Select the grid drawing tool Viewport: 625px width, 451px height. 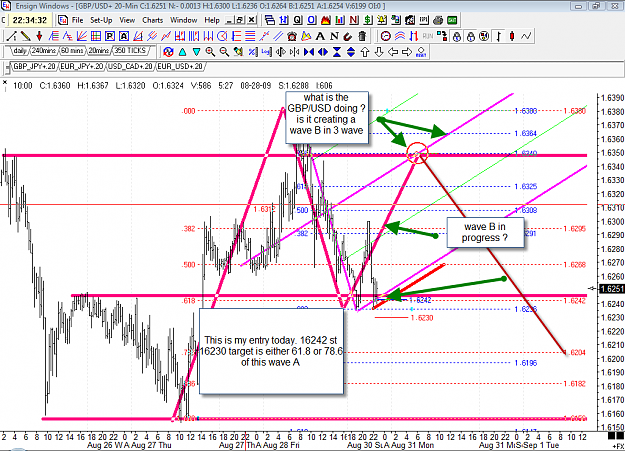pos(96,36)
